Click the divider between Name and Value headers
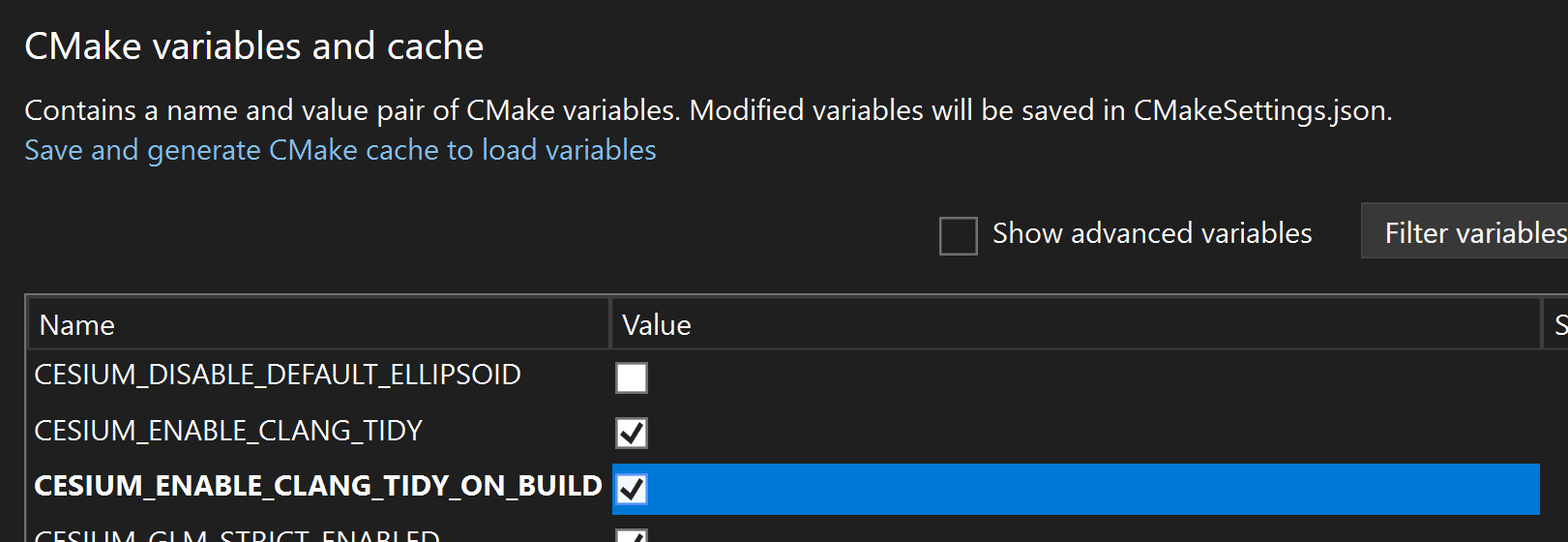Image resolution: width=1568 pixels, height=542 pixels. point(610,325)
